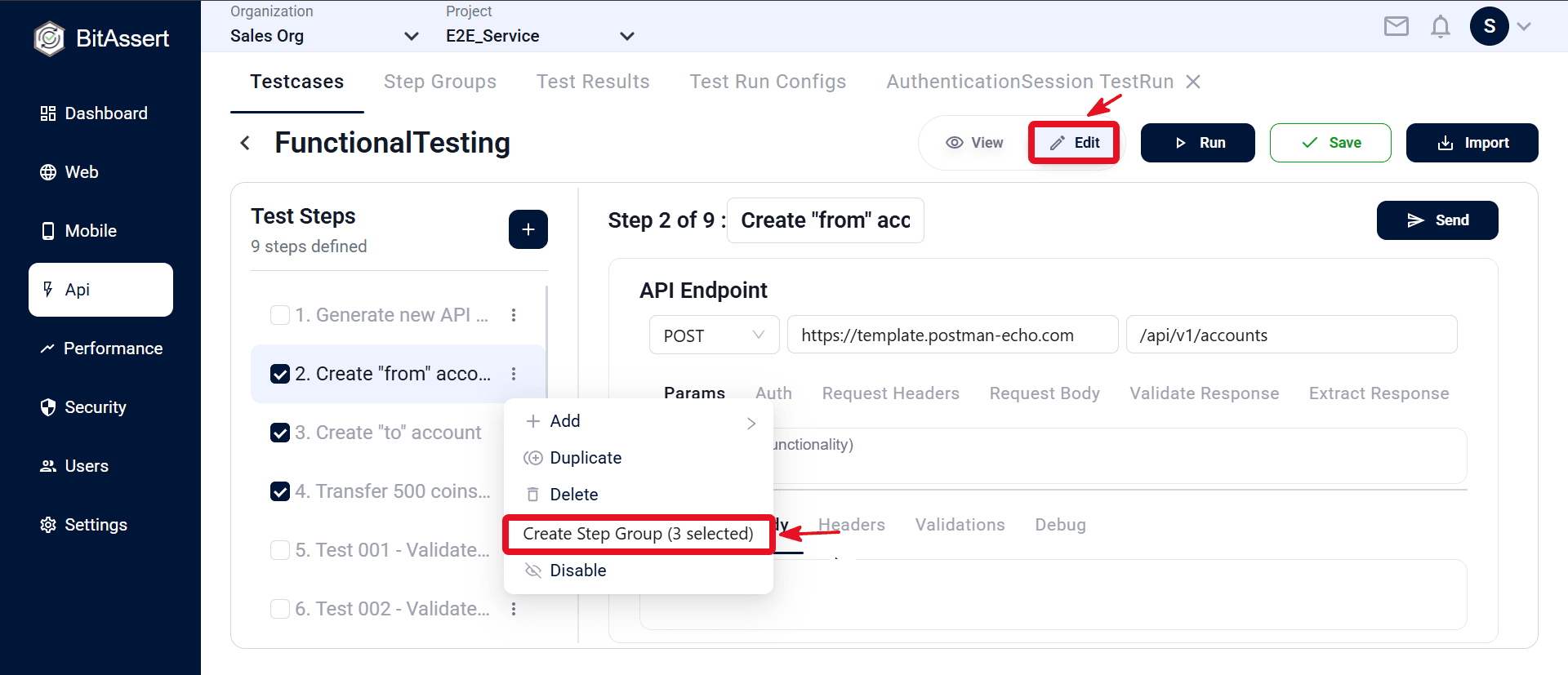Choose Duplicate from the context menu

pos(639,458)
